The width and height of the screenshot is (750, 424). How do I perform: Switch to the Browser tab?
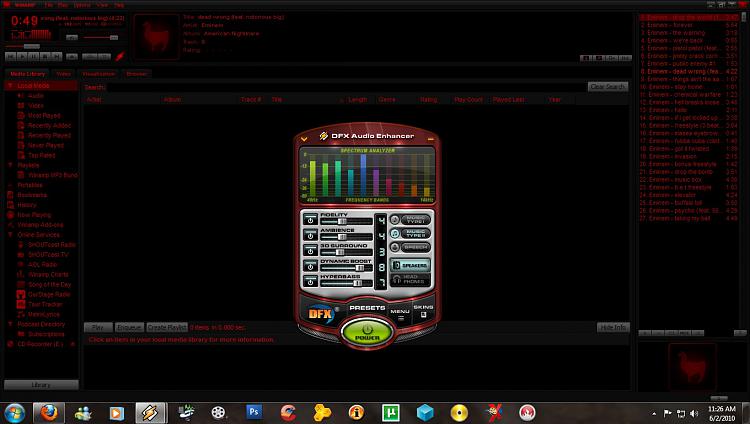(137, 74)
